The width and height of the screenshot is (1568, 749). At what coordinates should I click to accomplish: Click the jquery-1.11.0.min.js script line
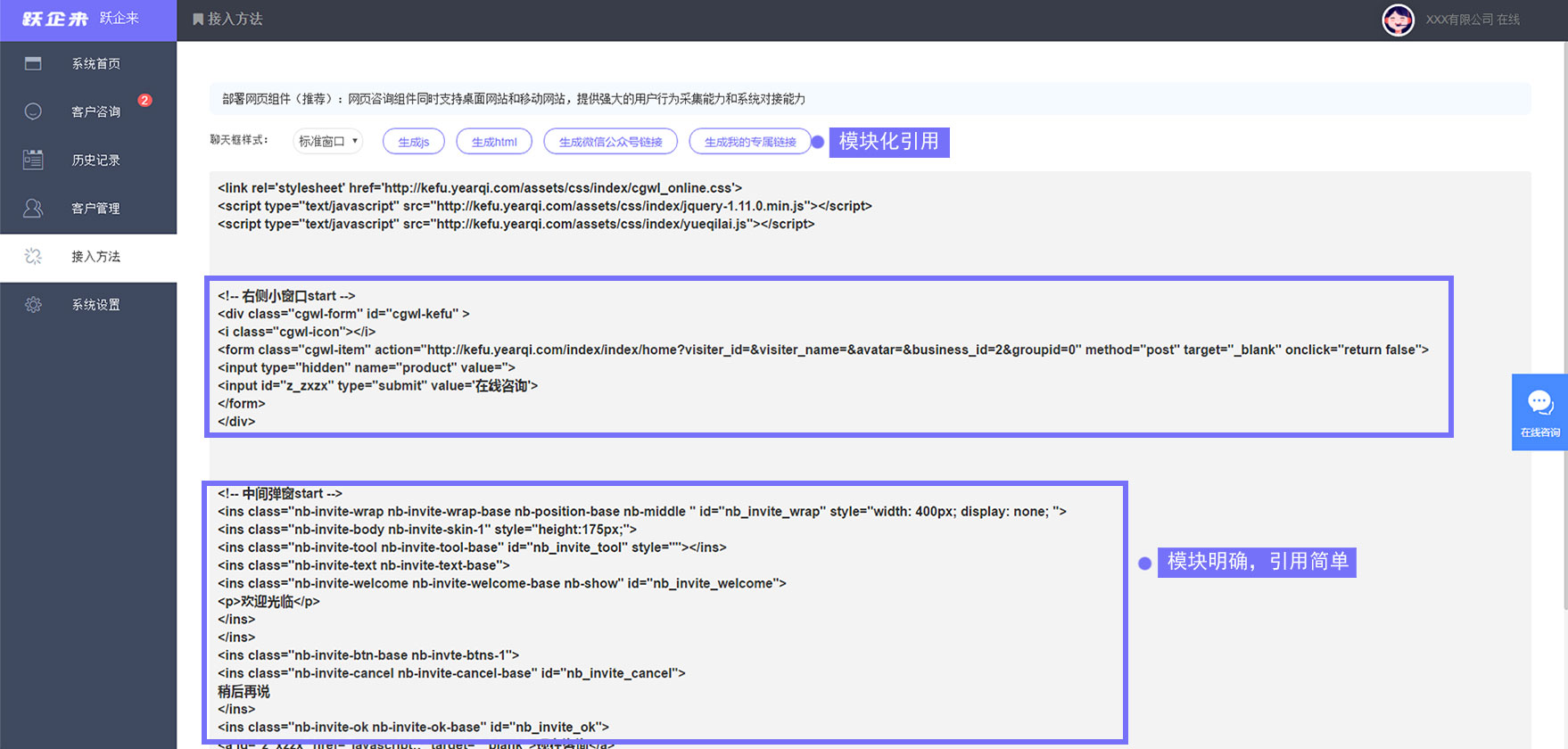click(545, 205)
